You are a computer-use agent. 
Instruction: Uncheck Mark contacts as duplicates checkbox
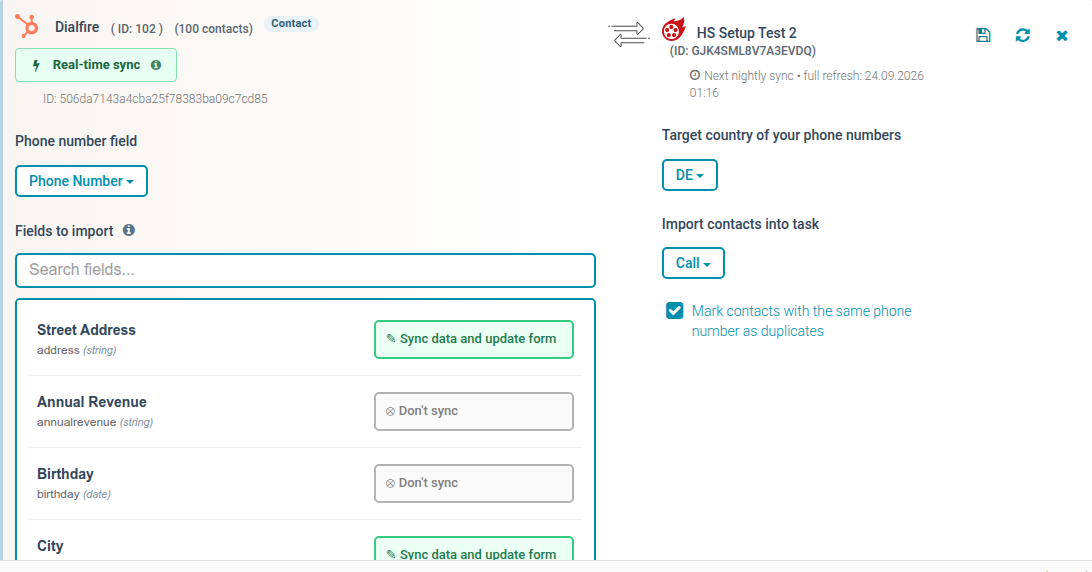674,311
